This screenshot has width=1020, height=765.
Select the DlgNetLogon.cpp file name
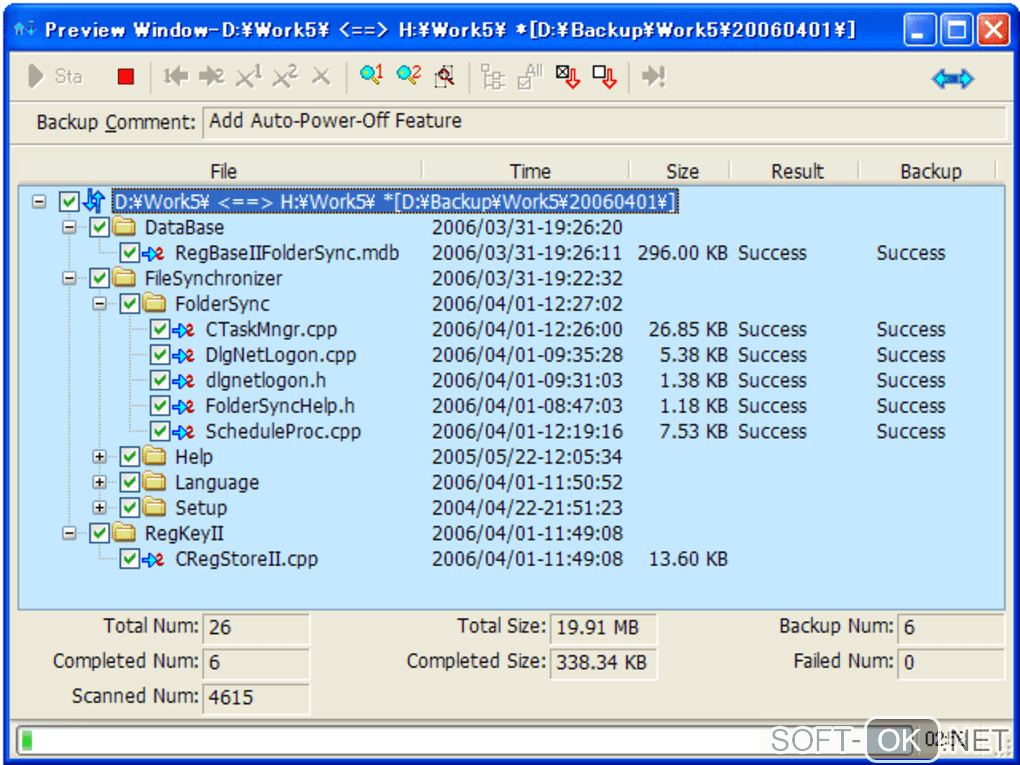[x=280, y=355]
